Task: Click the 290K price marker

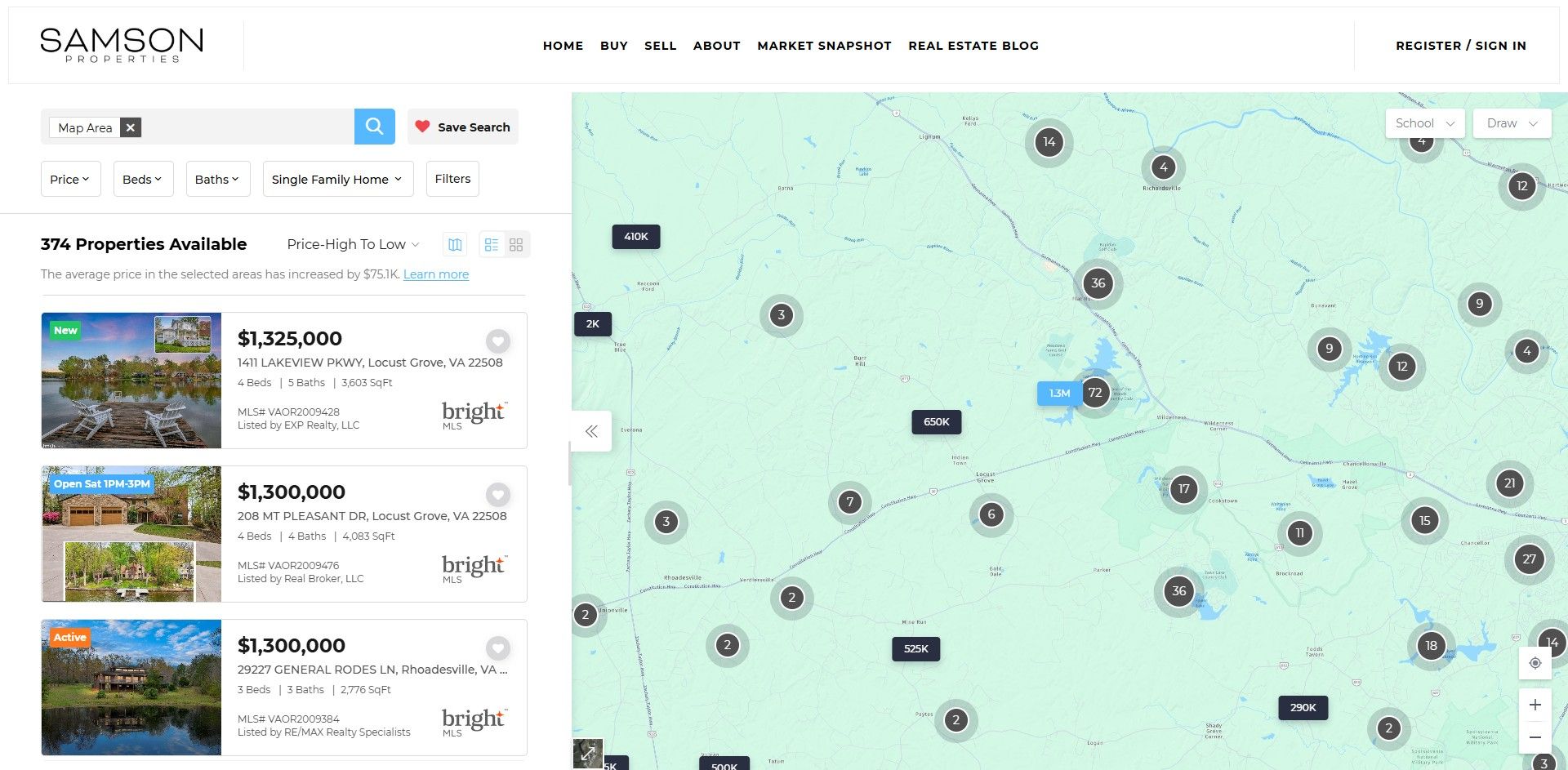Action: [1303, 708]
